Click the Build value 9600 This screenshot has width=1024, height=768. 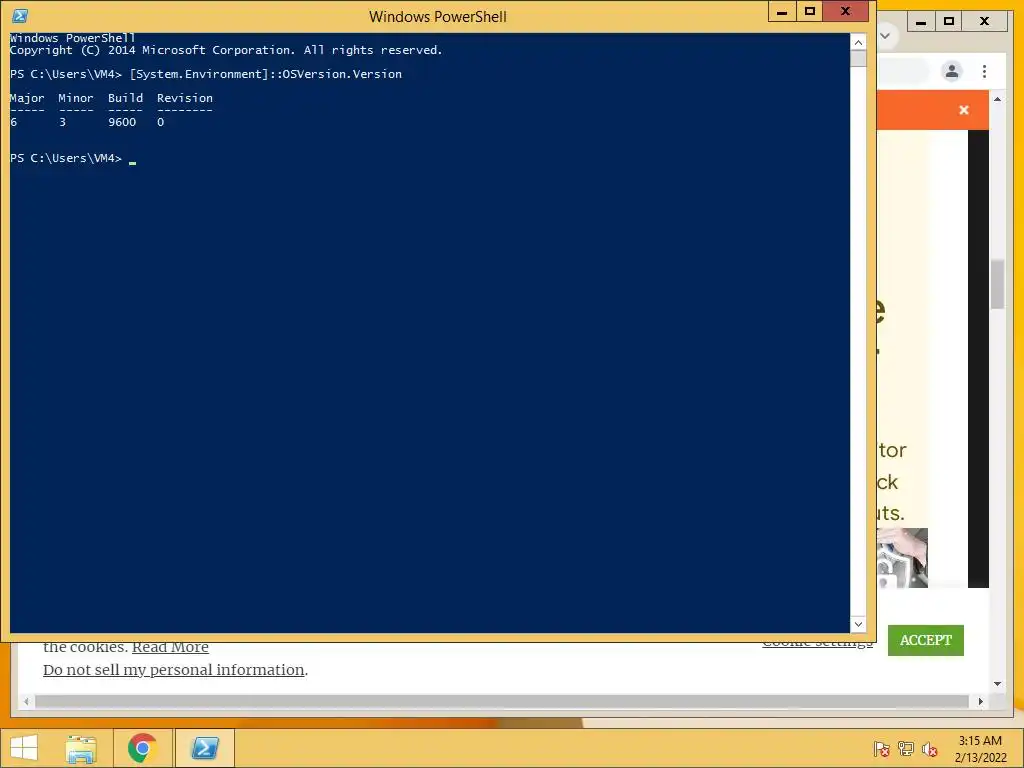[122, 122]
